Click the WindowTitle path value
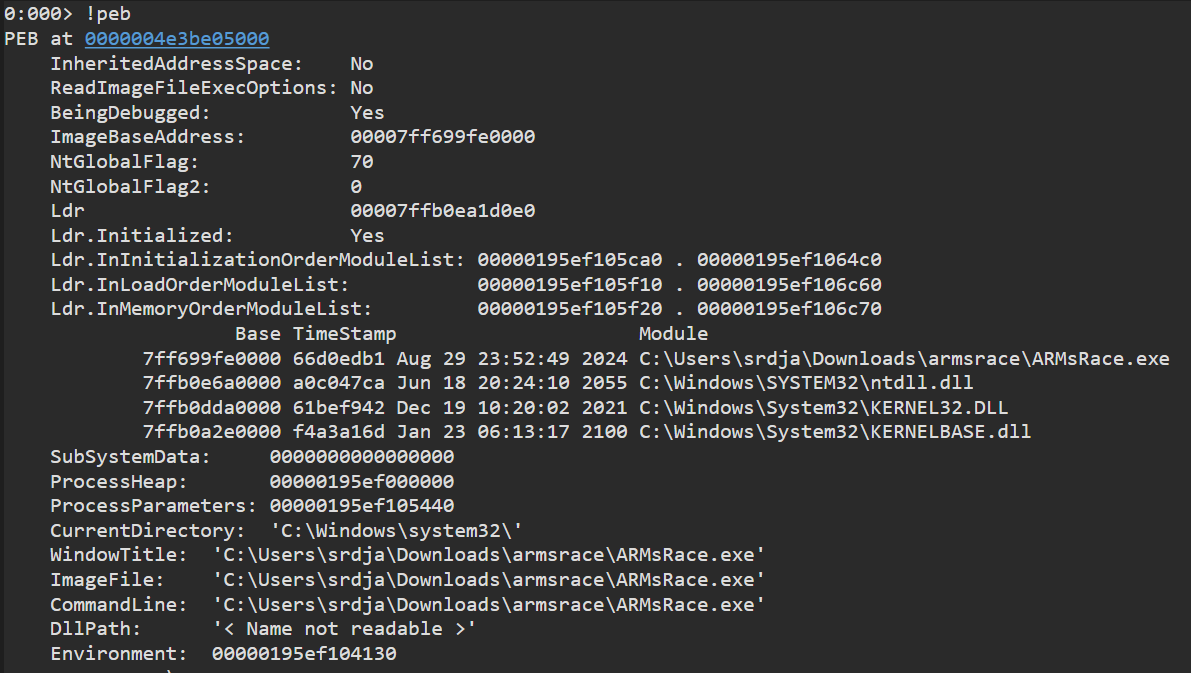The height and width of the screenshot is (673, 1191). click(489, 555)
